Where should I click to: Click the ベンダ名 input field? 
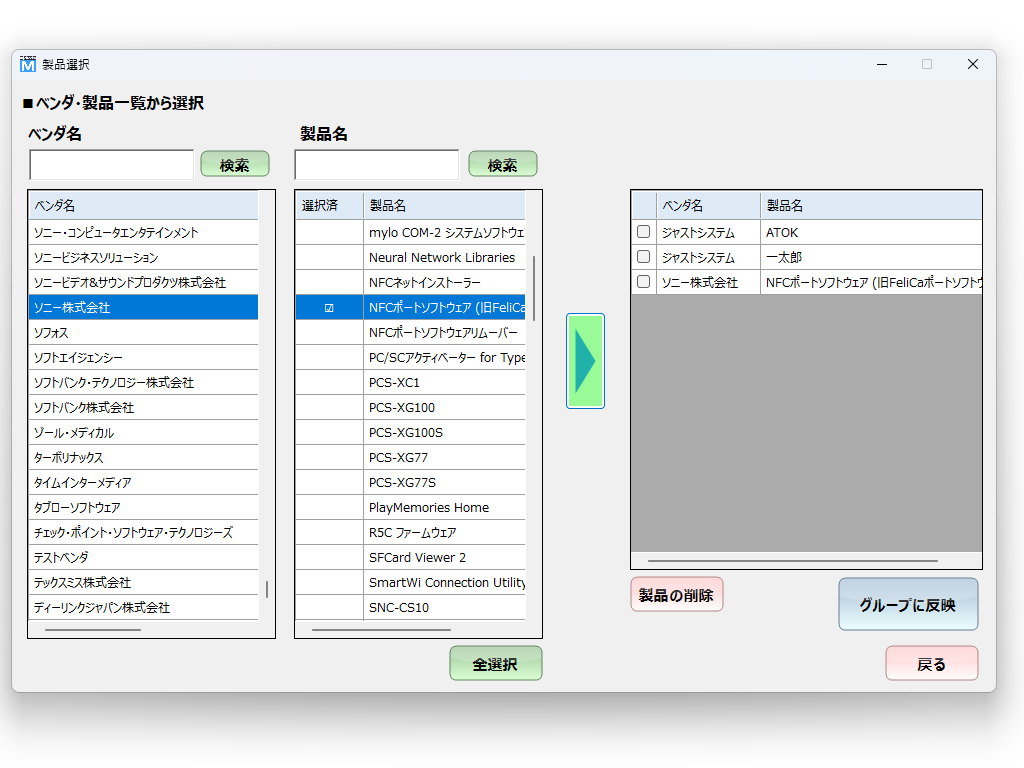[x=110, y=164]
